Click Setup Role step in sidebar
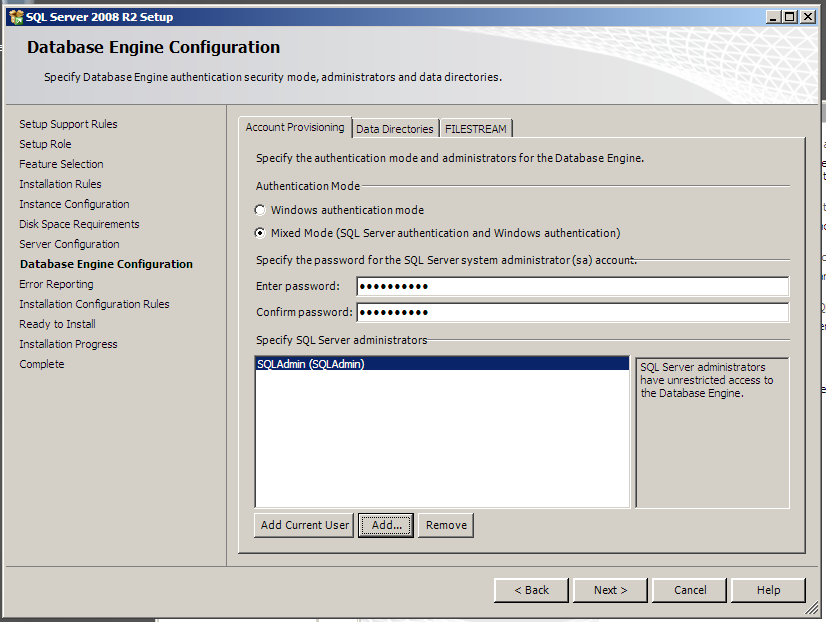The height and width of the screenshot is (622, 826). point(45,144)
